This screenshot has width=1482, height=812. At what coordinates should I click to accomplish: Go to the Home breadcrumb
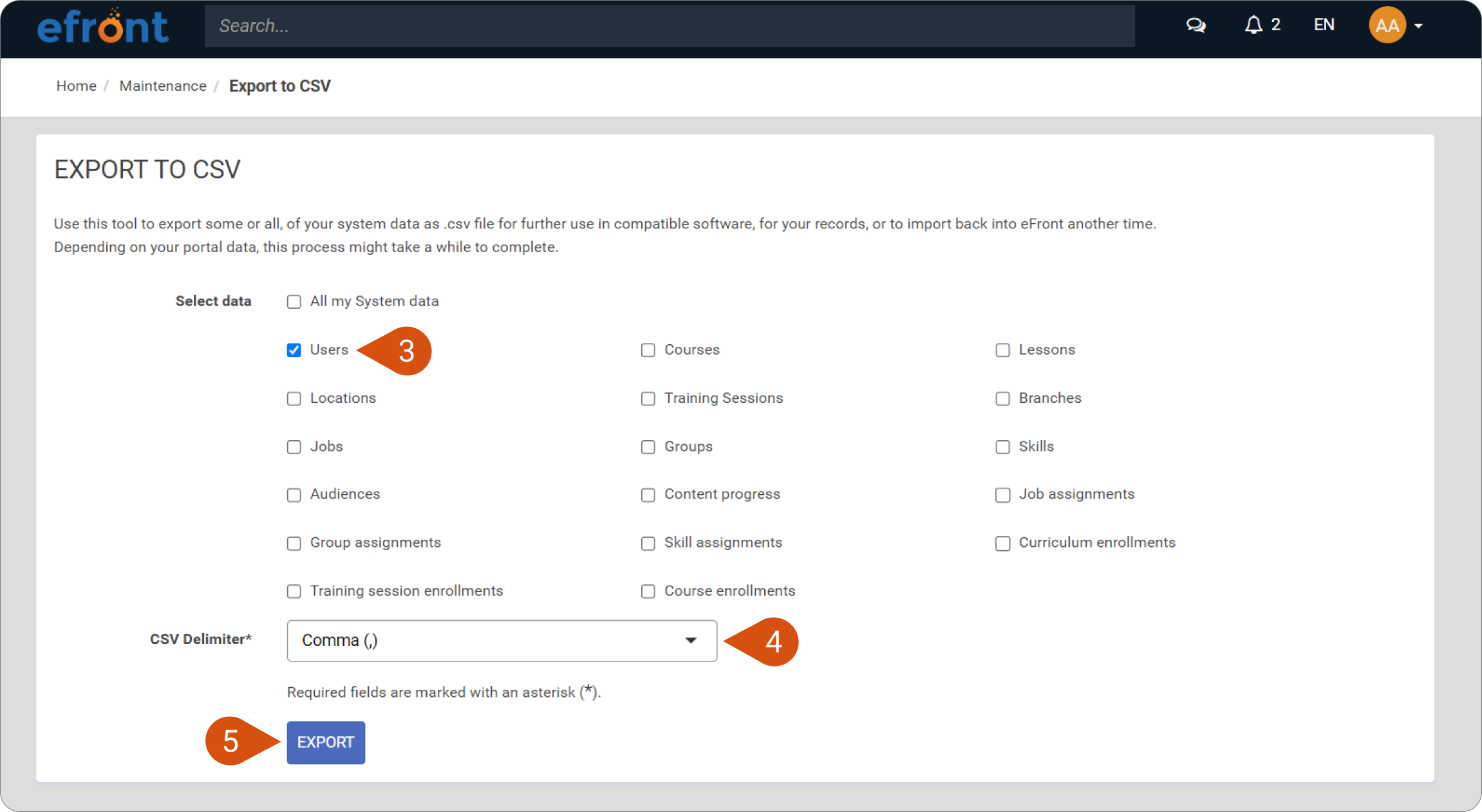[76, 86]
